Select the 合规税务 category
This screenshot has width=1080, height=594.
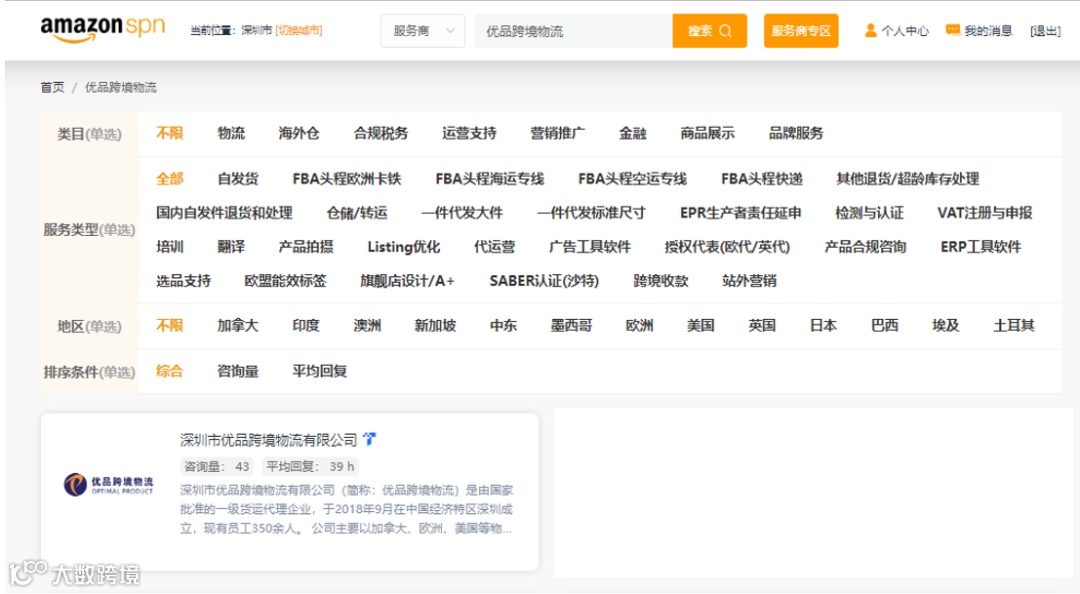381,133
